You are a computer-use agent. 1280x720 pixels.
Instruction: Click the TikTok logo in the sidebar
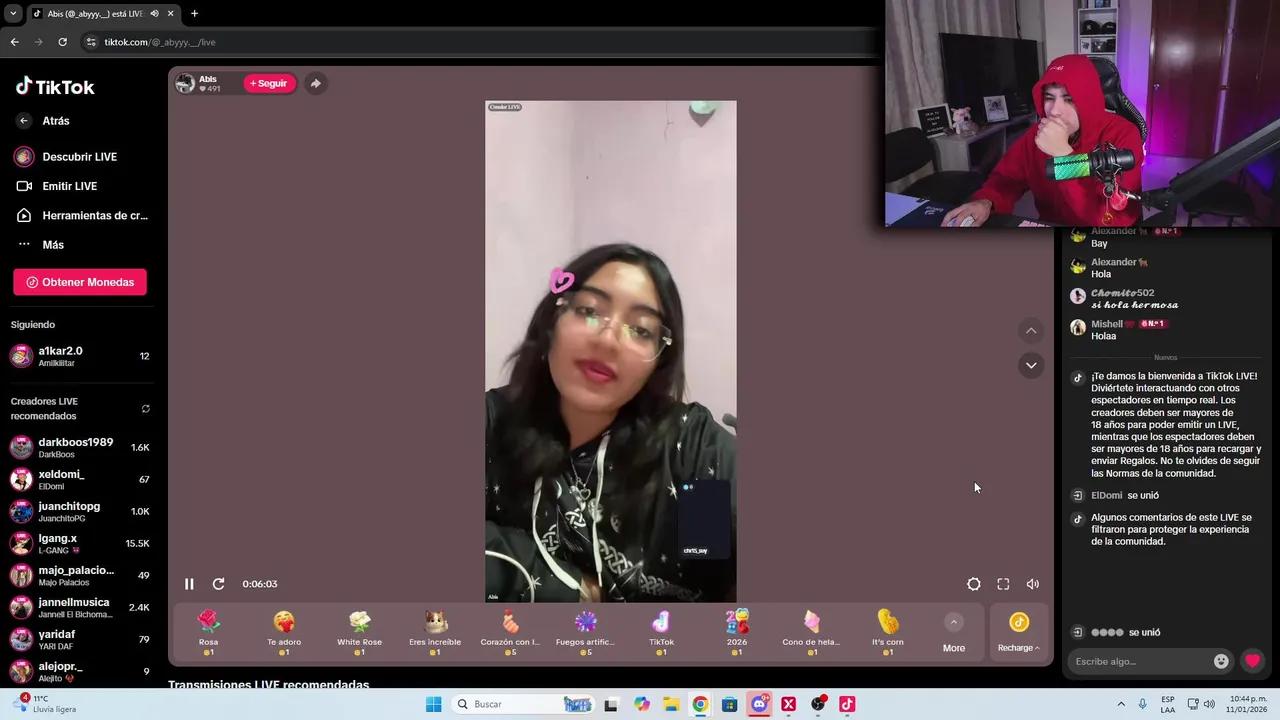pyautogui.click(x=55, y=87)
